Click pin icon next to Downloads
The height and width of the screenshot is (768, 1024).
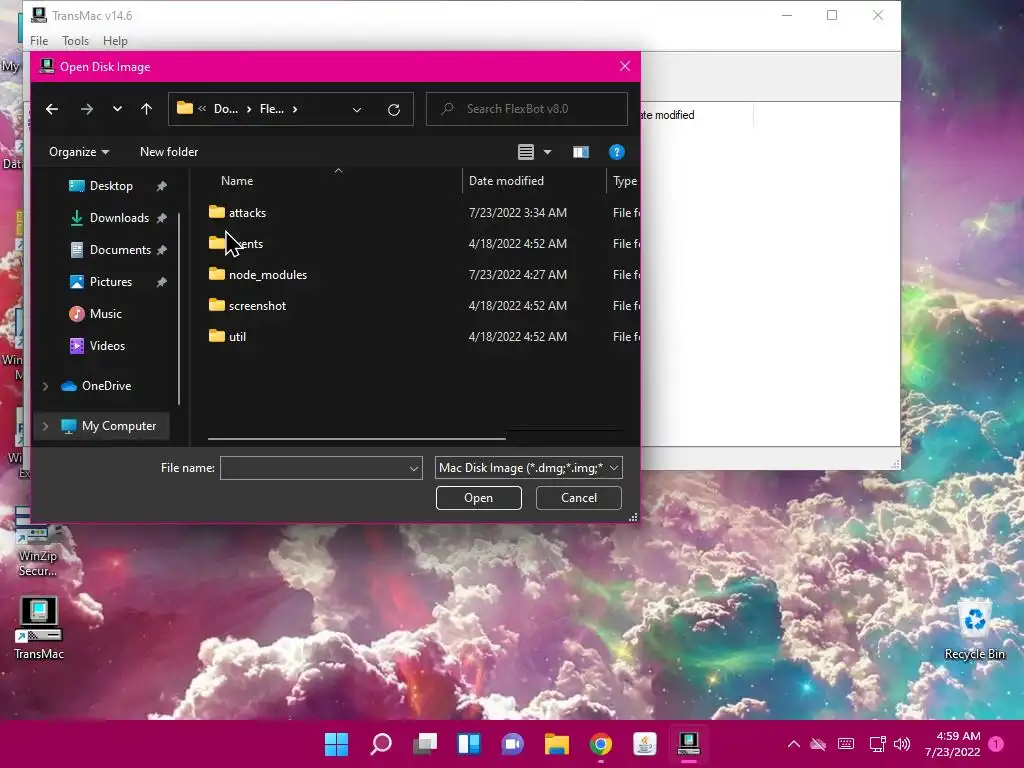pyautogui.click(x=161, y=218)
